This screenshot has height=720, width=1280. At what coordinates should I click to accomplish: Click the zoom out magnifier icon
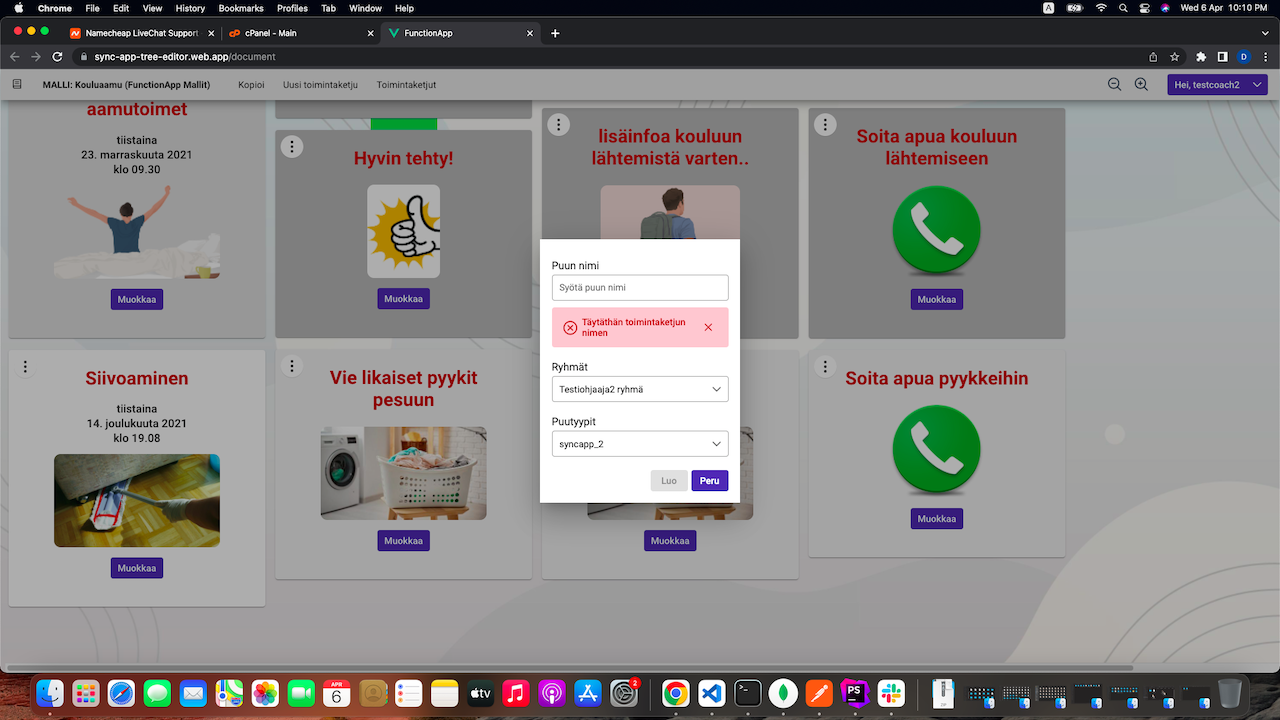[1114, 85]
